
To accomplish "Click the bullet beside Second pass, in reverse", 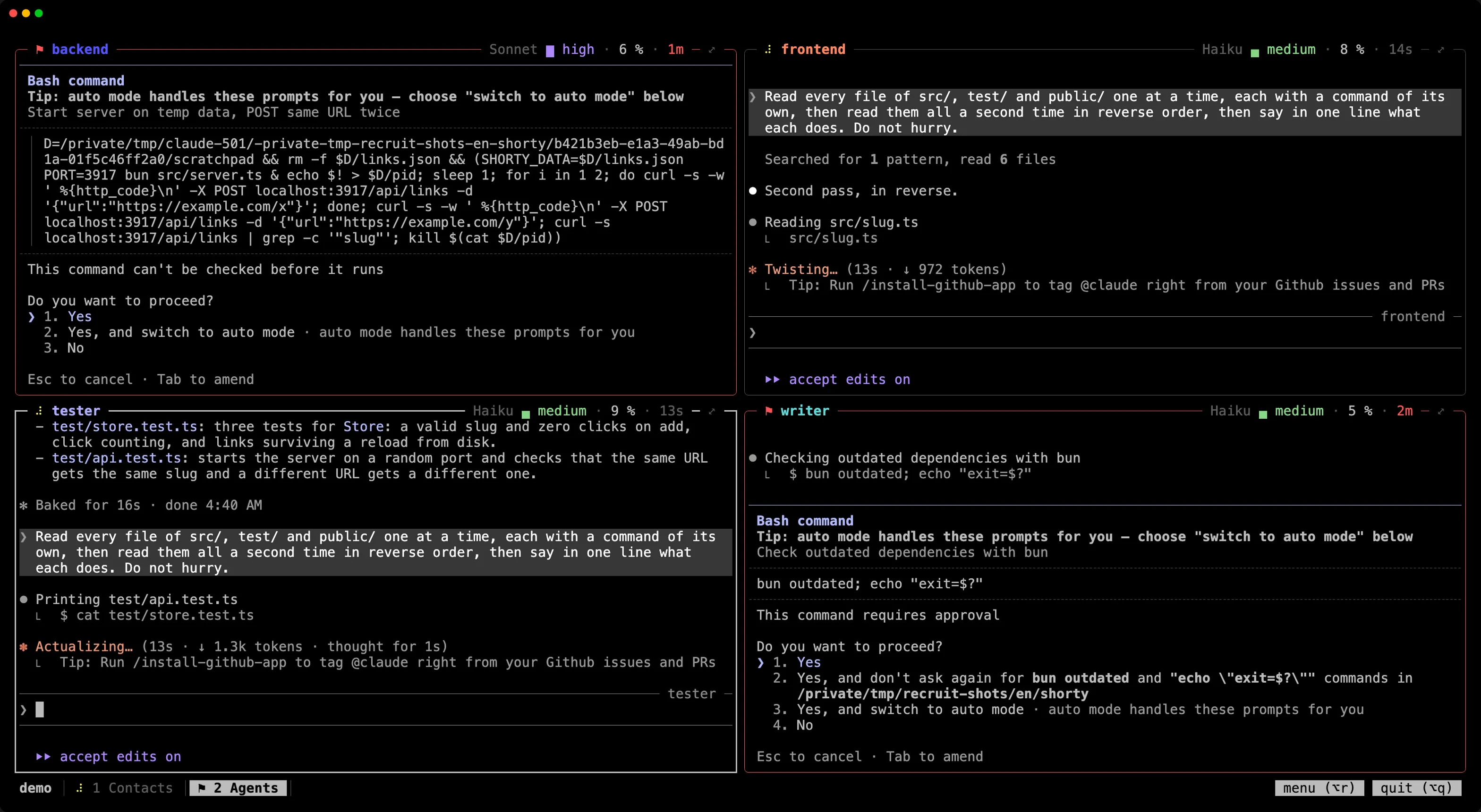I will click(753, 191).
